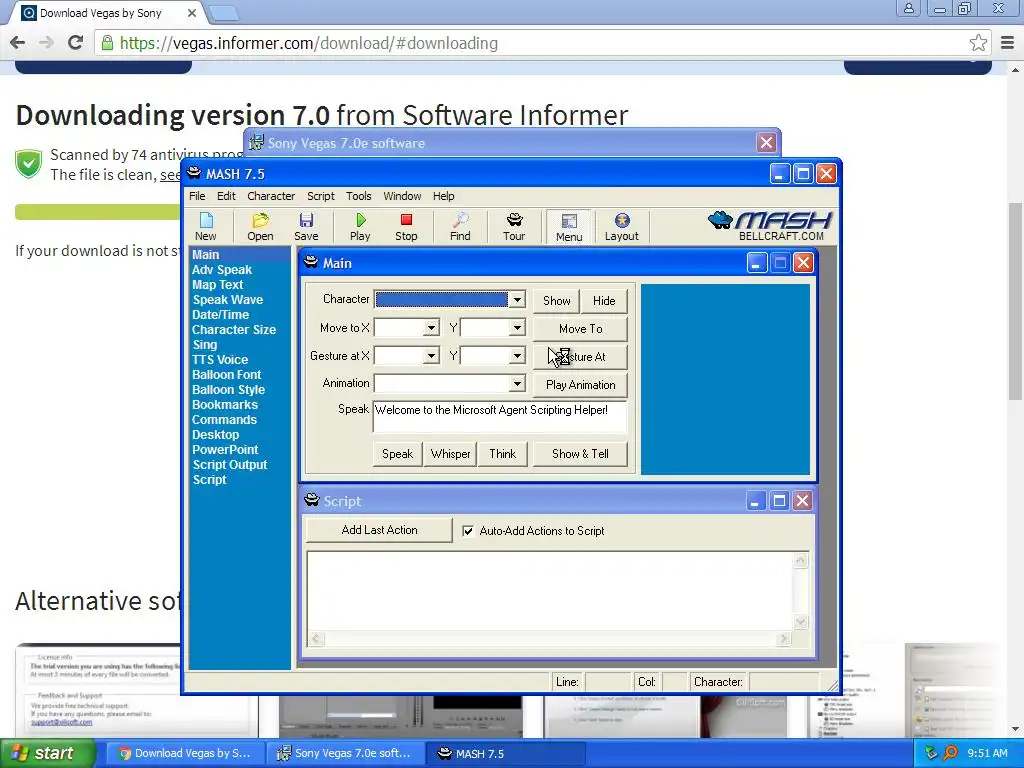1024x768 pixels.
Task: Open the Script menu in menu bar
Action: click(x=321, y=196)
